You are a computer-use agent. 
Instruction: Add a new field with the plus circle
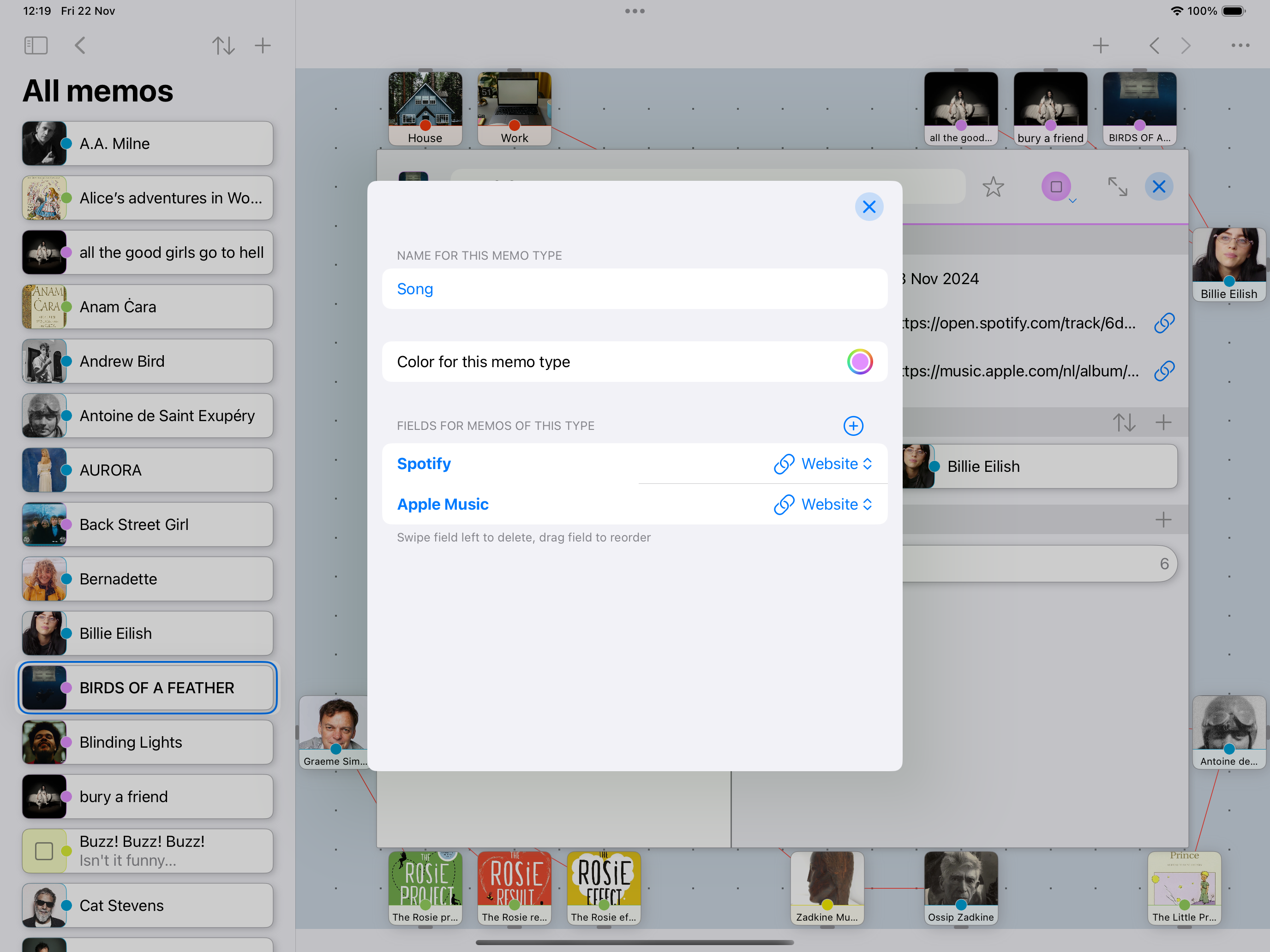pyautogui.click(x=853, y=426)
